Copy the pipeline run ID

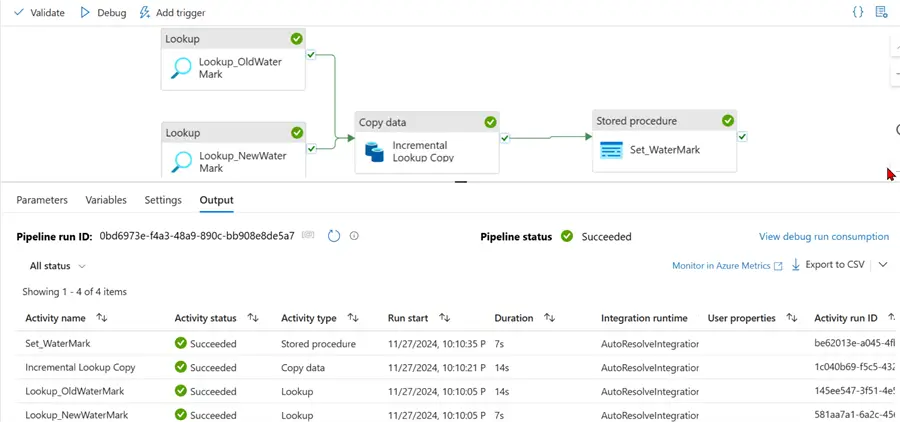[309, 236]
